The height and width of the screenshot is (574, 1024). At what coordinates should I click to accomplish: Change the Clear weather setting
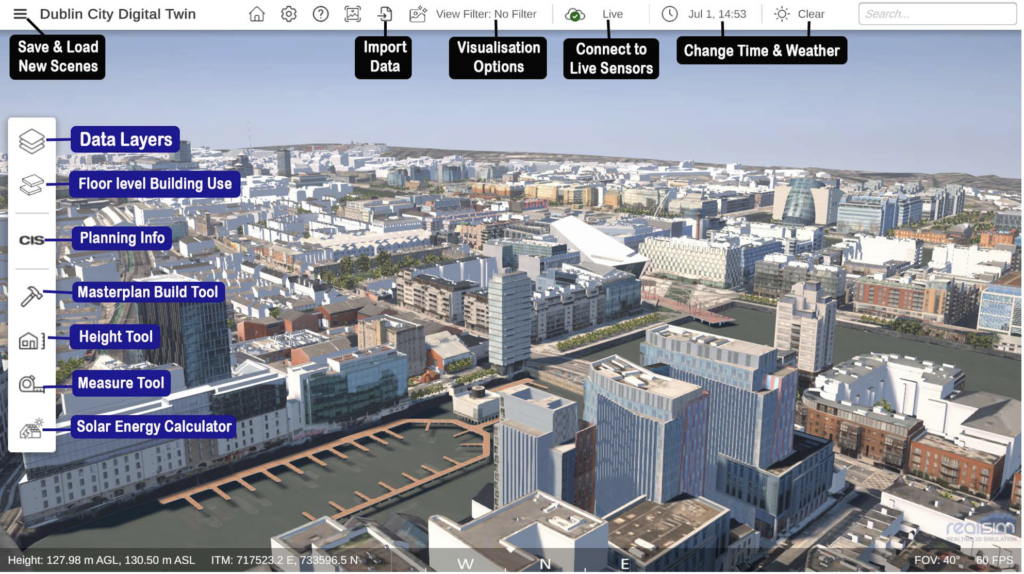[811, 14]
